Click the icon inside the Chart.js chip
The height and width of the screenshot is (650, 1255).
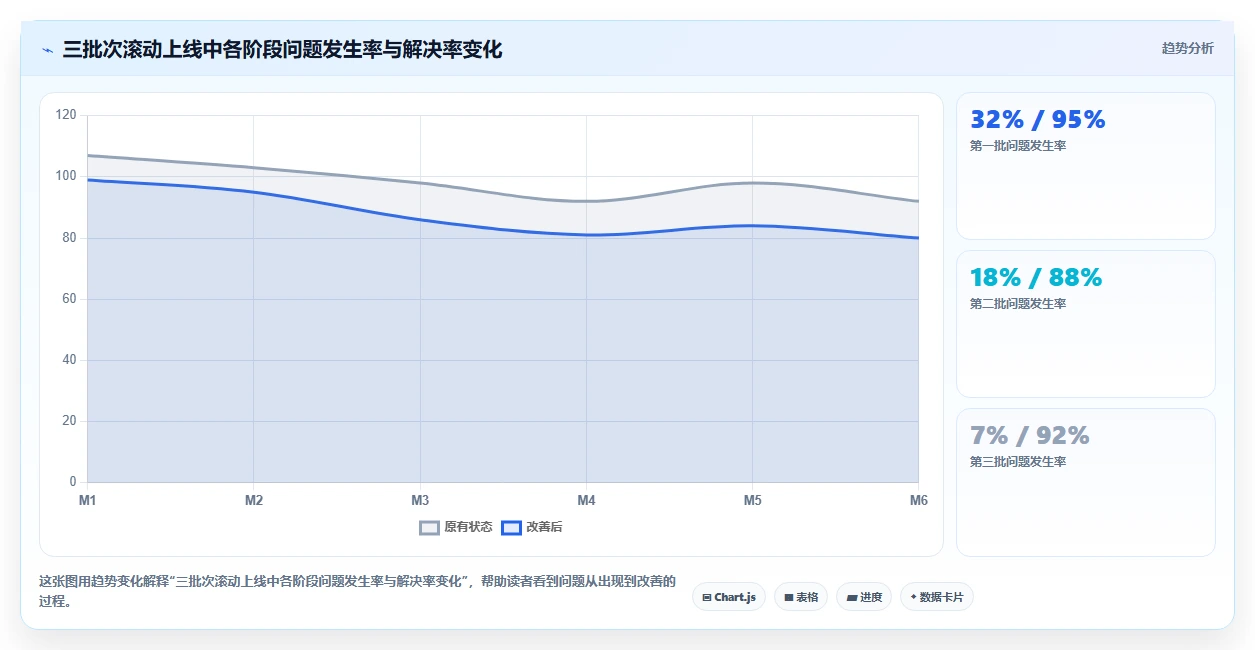point(707,597)
